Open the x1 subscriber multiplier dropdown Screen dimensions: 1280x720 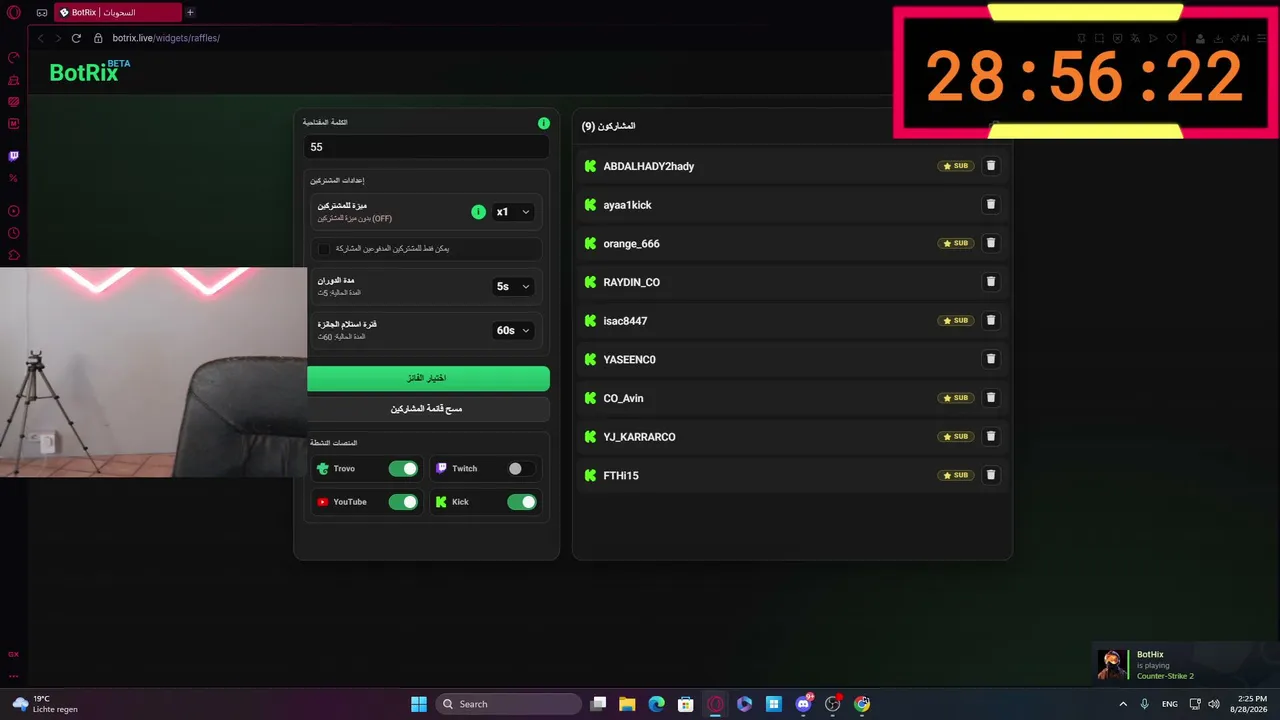pyautogui.click(x=513, y=212)
